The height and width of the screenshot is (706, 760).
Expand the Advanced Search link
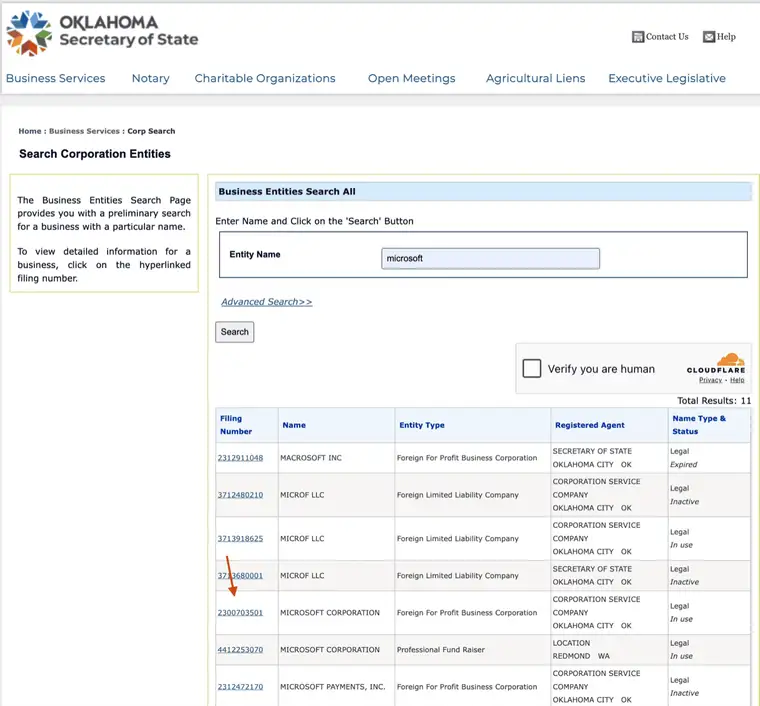(x=267, y=302)
